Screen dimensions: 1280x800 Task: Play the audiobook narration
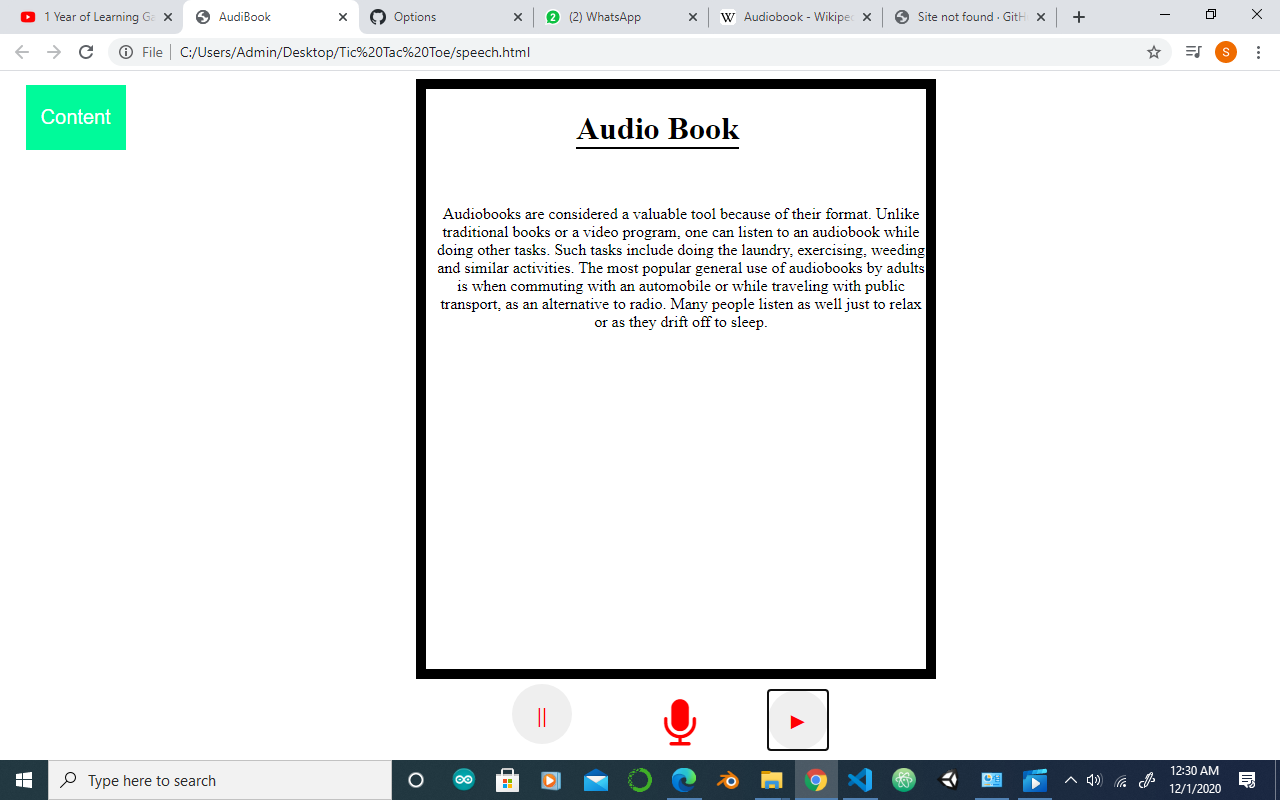[798, 720]
